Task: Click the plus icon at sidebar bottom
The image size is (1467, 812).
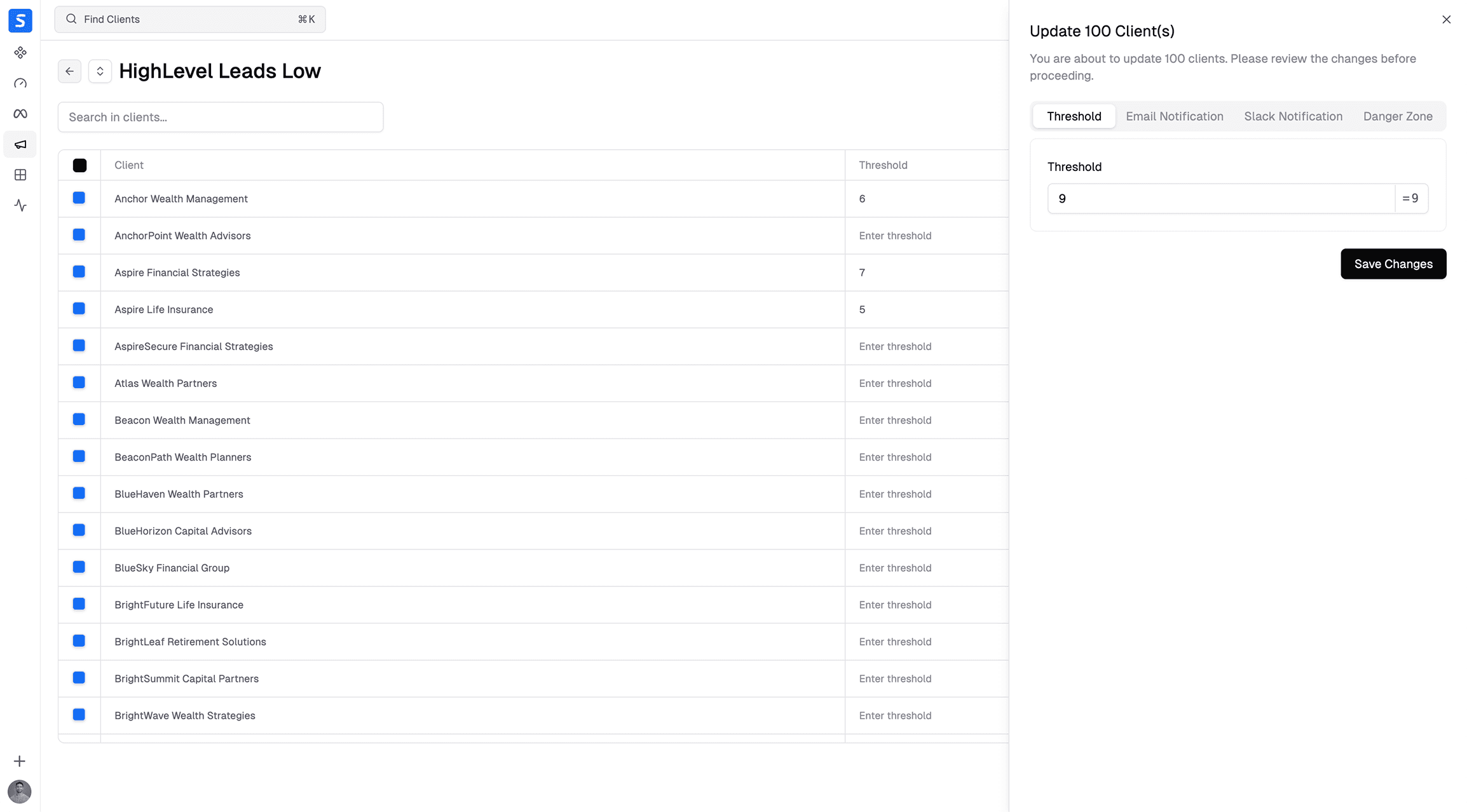Action: click(x=20, y=761)
